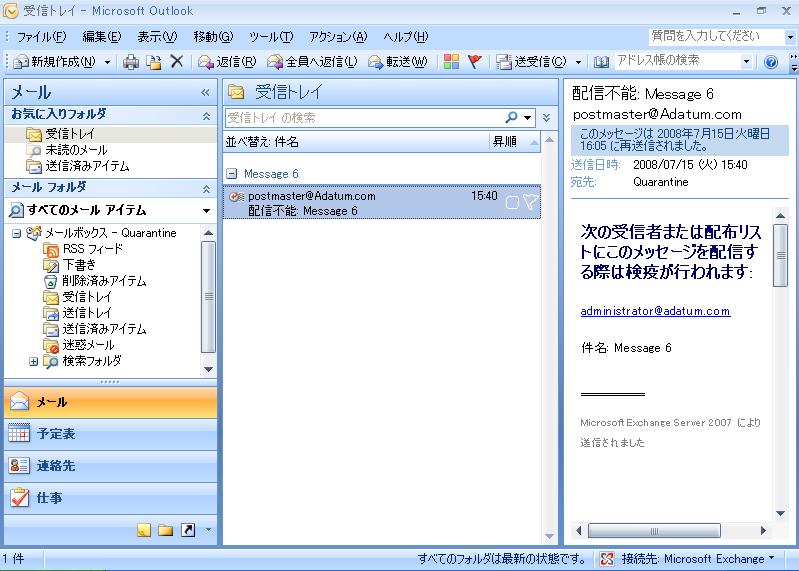Open the 新規作成 dropdown arrow

[108, 62]
